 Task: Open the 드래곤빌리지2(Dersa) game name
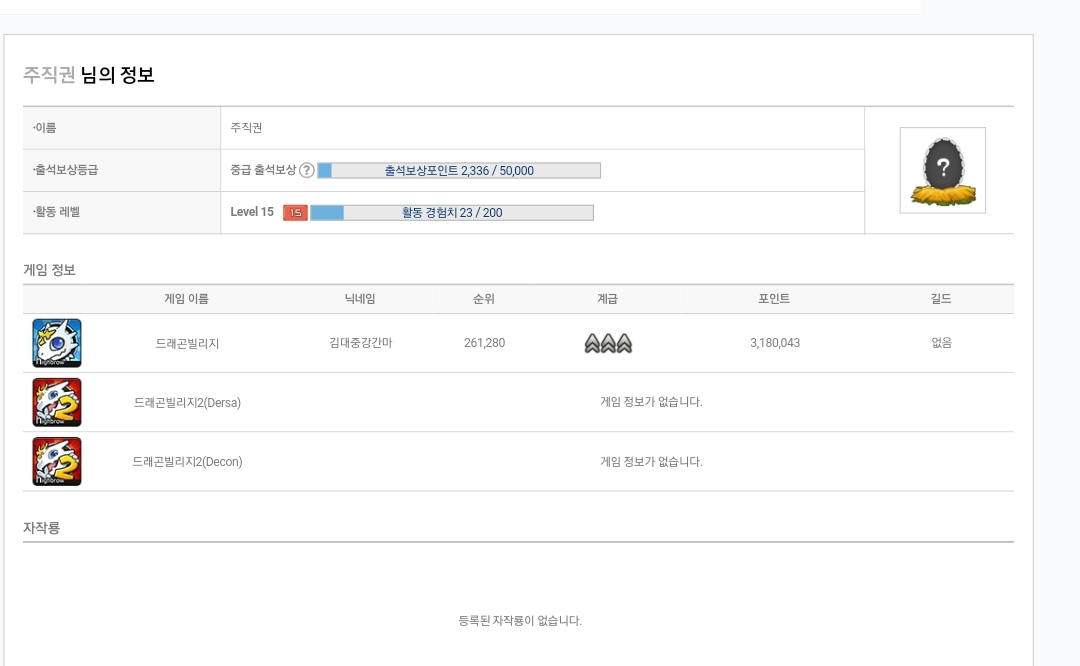coord(187,402)
